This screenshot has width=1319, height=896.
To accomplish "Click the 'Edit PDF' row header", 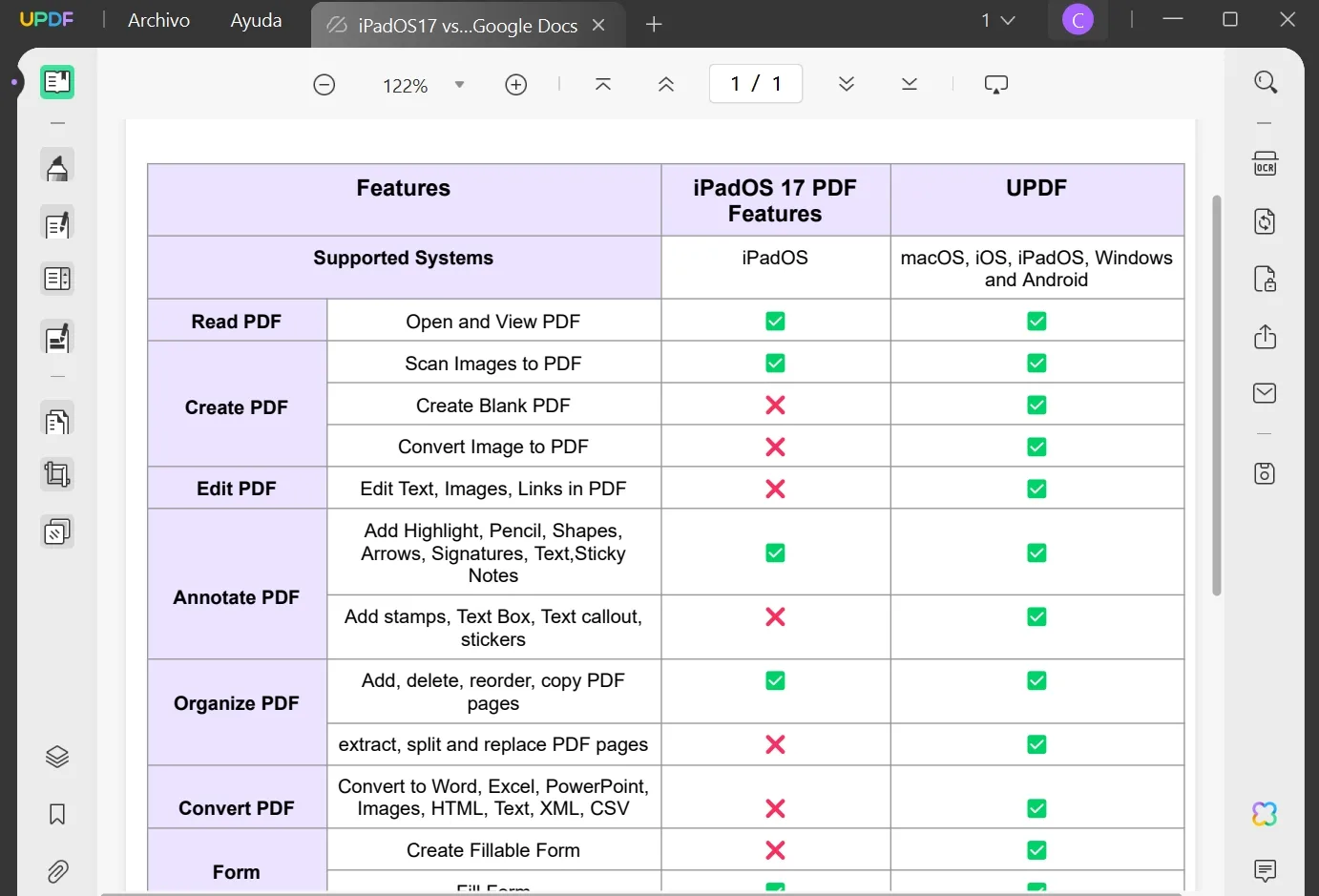I will (x=237, y=489).
